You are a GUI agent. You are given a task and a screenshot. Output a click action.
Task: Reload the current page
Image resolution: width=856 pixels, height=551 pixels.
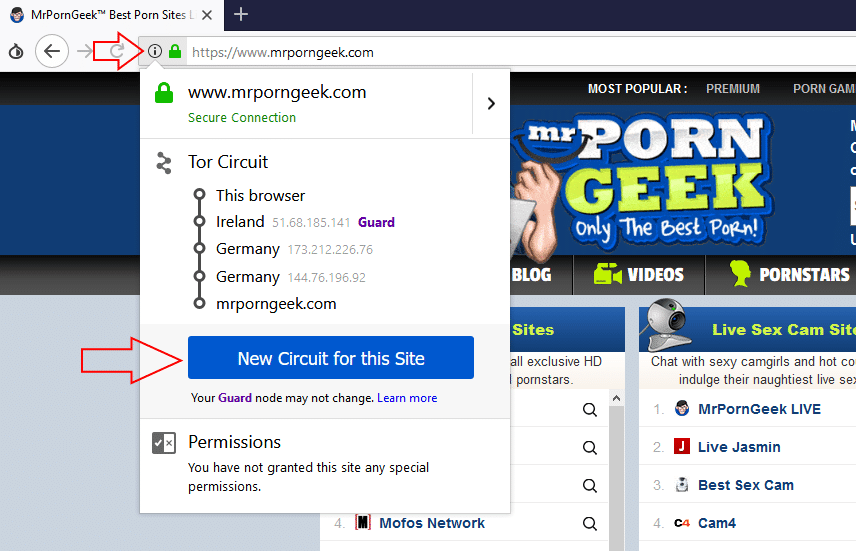(117, 52)
